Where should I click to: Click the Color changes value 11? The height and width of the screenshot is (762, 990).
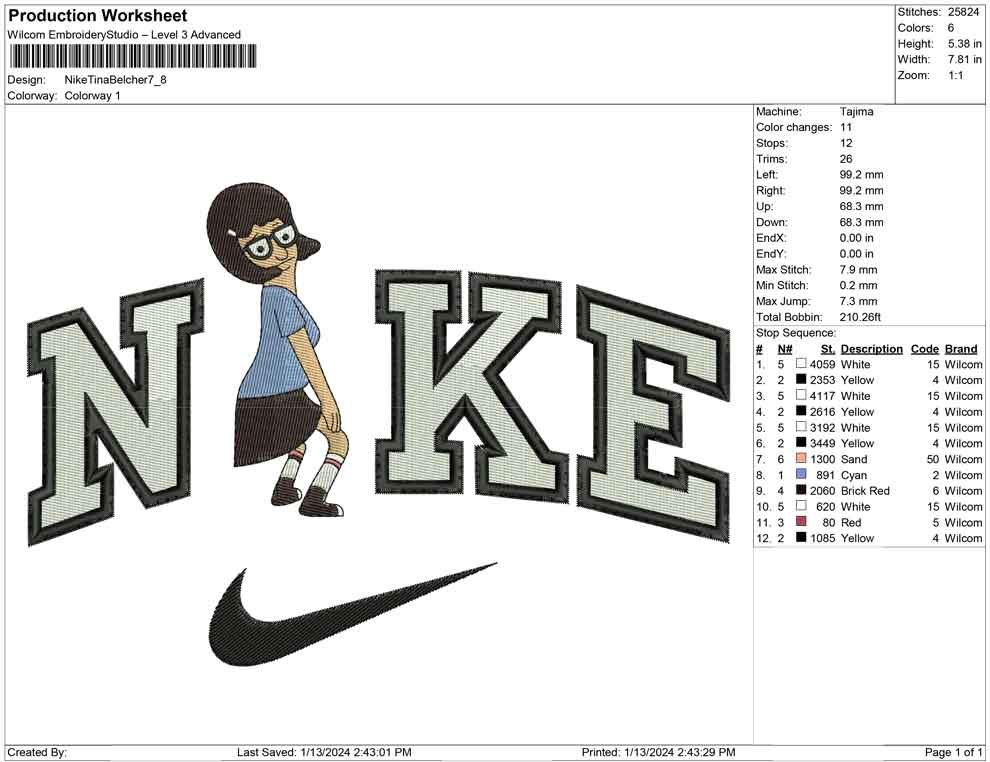pyautogui.click(x=846, y=127)
